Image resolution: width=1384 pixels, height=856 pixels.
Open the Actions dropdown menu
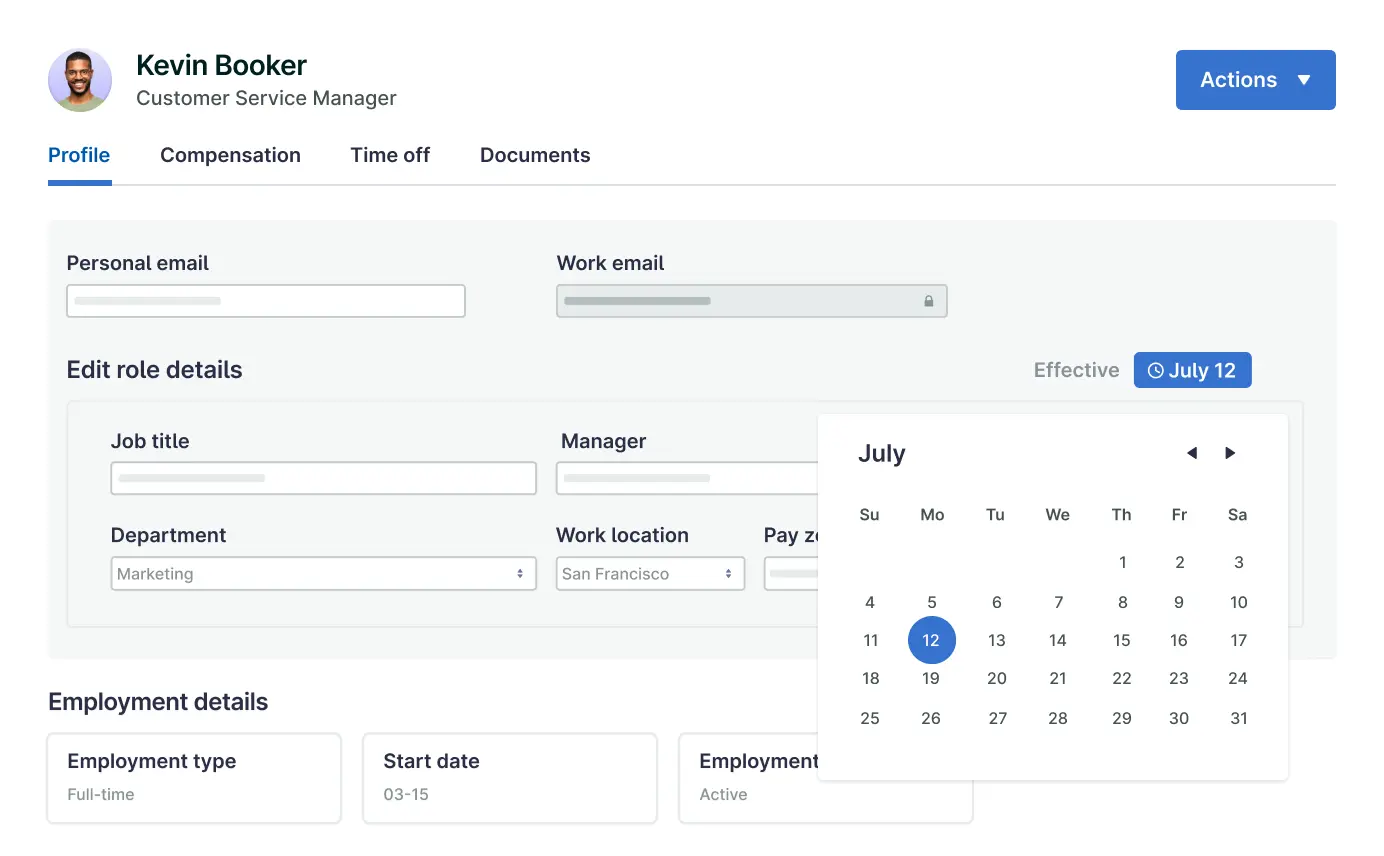click(1255, 80)
